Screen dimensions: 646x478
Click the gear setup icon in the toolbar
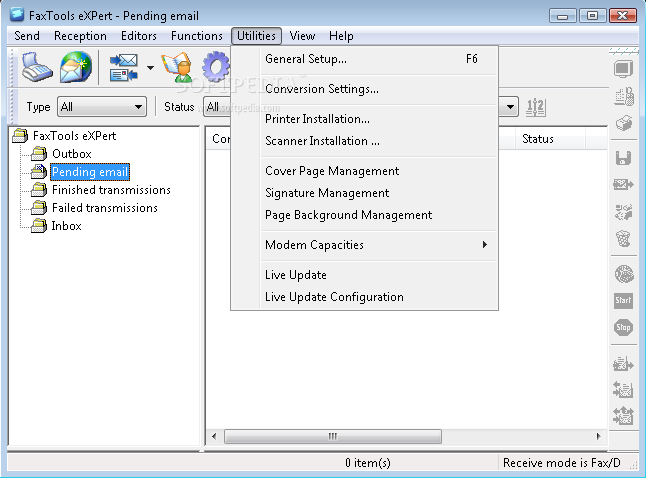(x=216, y=67)
